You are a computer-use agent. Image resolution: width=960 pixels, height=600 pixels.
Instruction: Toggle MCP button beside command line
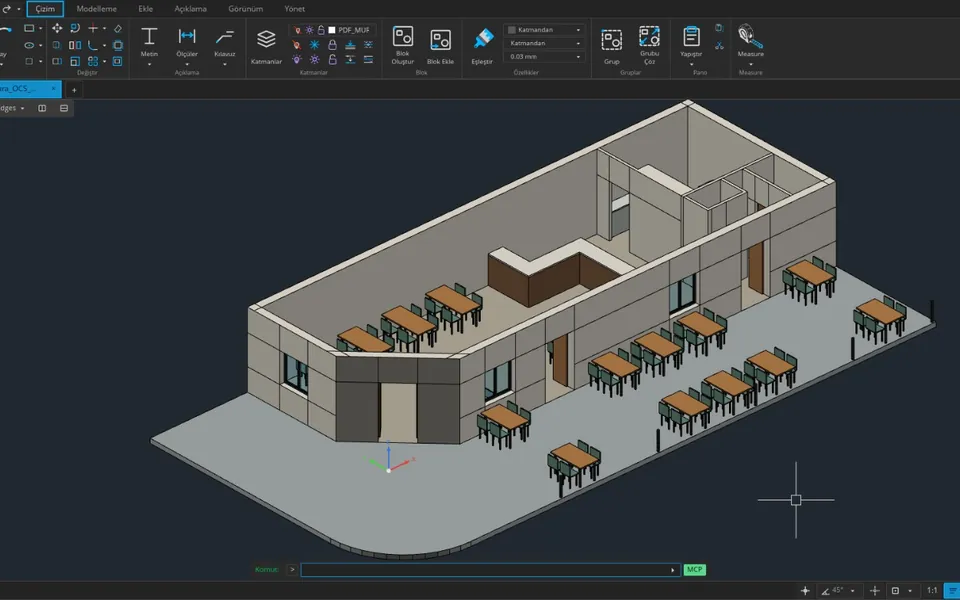[x=694, y=569]
